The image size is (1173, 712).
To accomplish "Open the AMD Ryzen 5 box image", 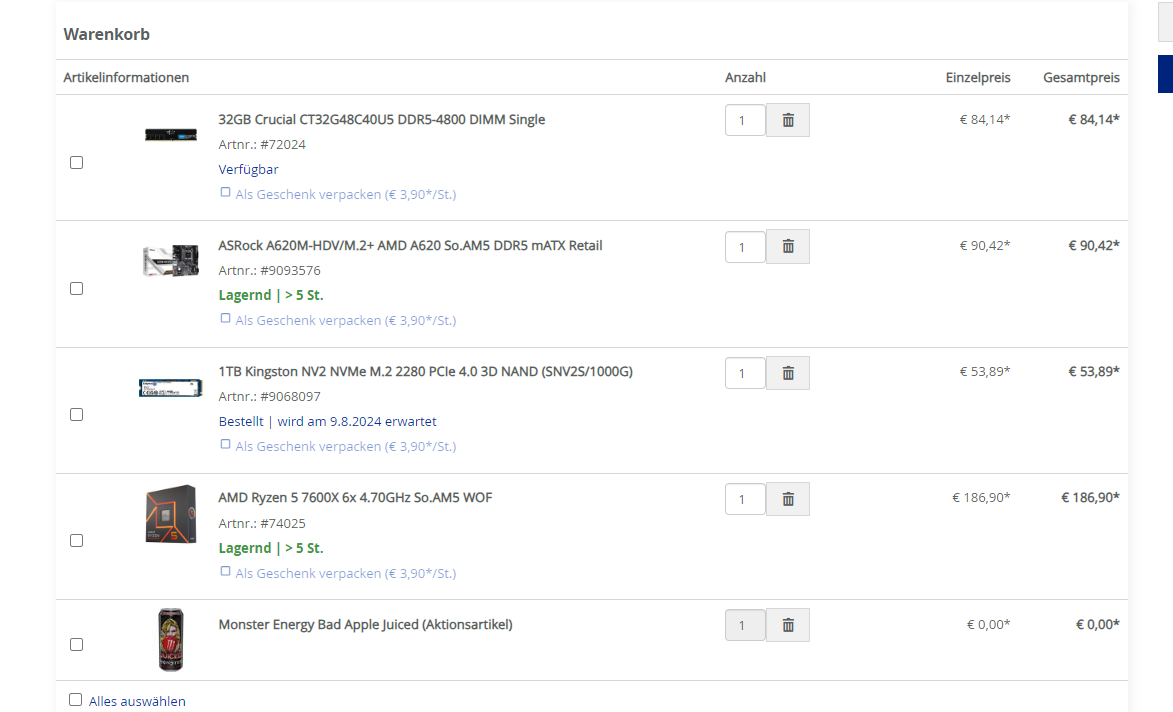I will pos(171,514).
